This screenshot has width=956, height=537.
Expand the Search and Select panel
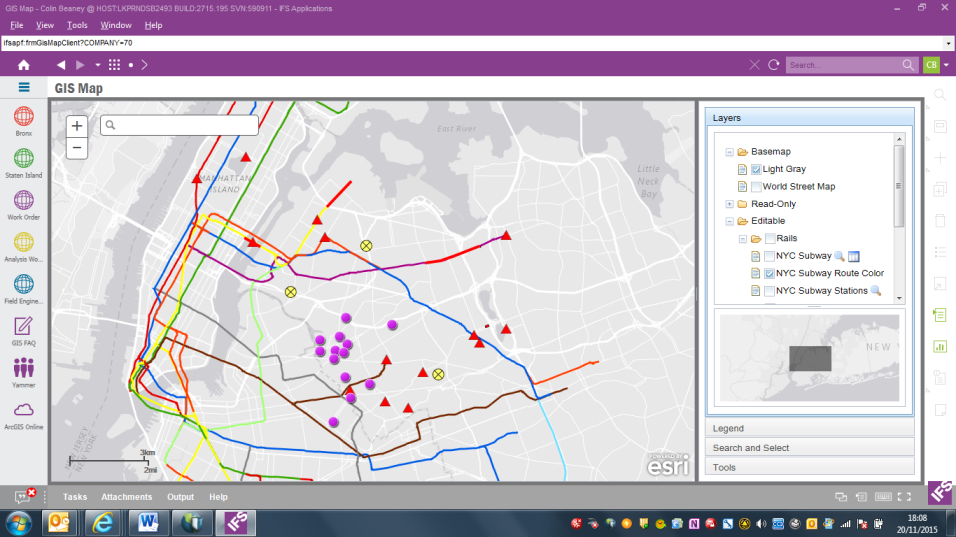tap(810, 447)
